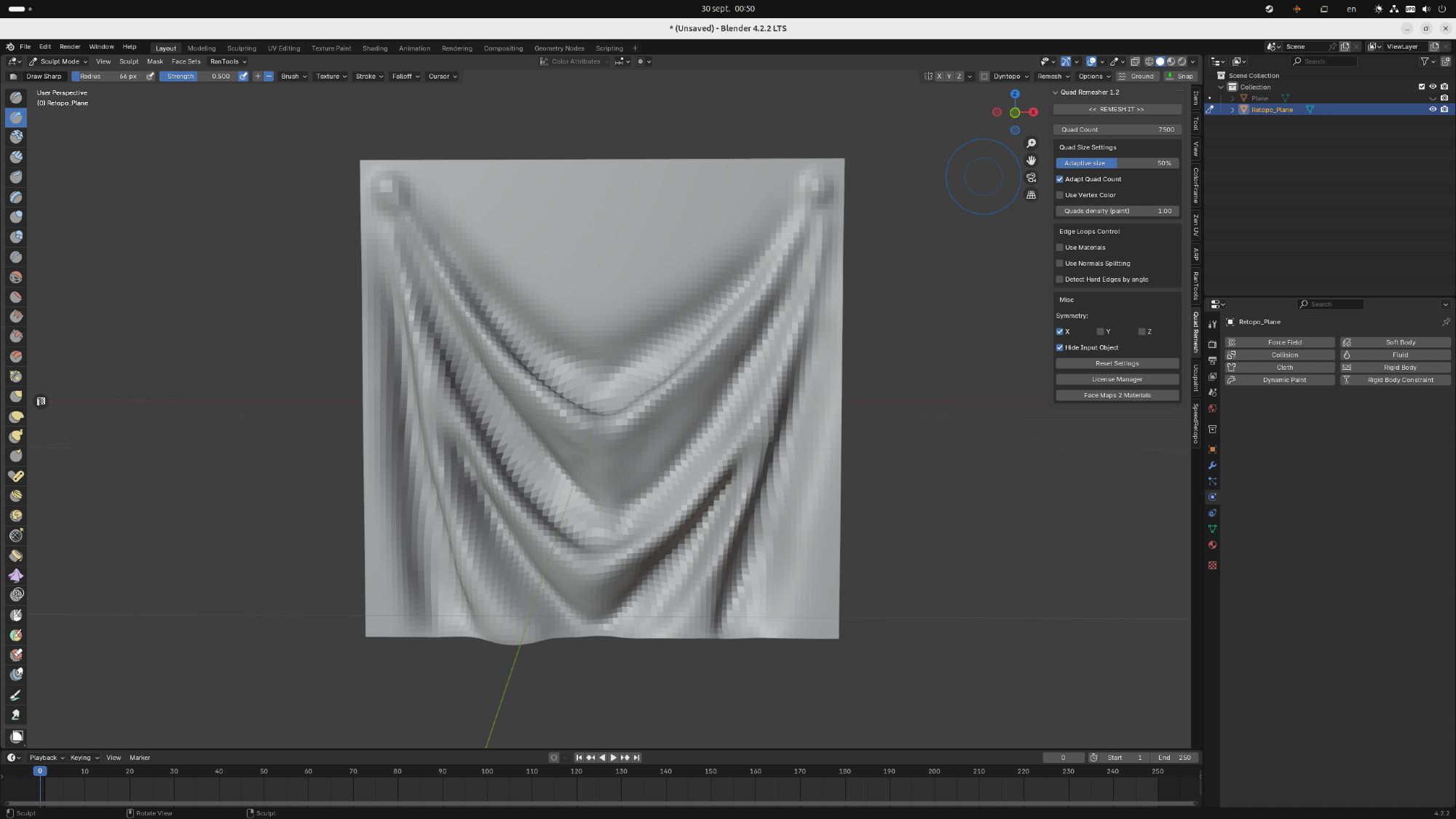Click the Adaptive size slider
The width and height of the screenshot is (1456, 819).
click(1117, 163)
